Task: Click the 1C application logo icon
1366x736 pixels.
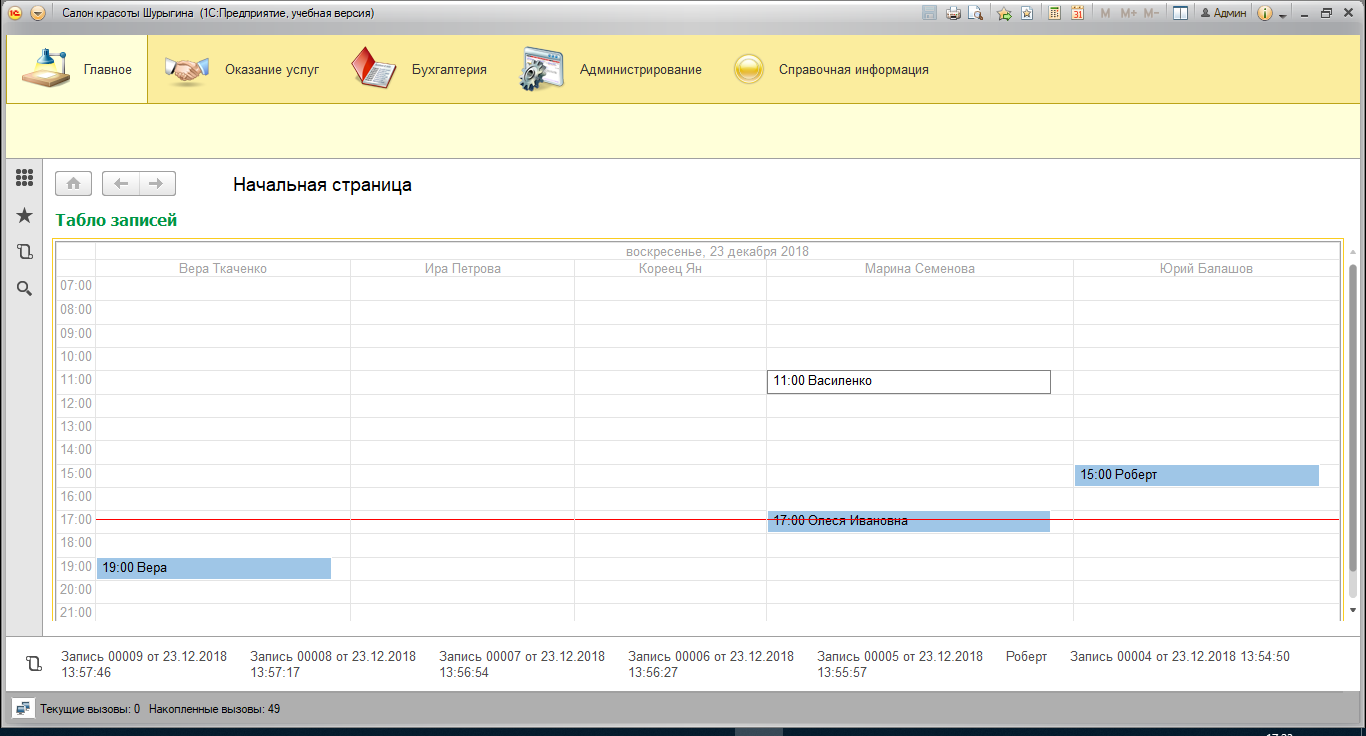Action: coord(15,13)
